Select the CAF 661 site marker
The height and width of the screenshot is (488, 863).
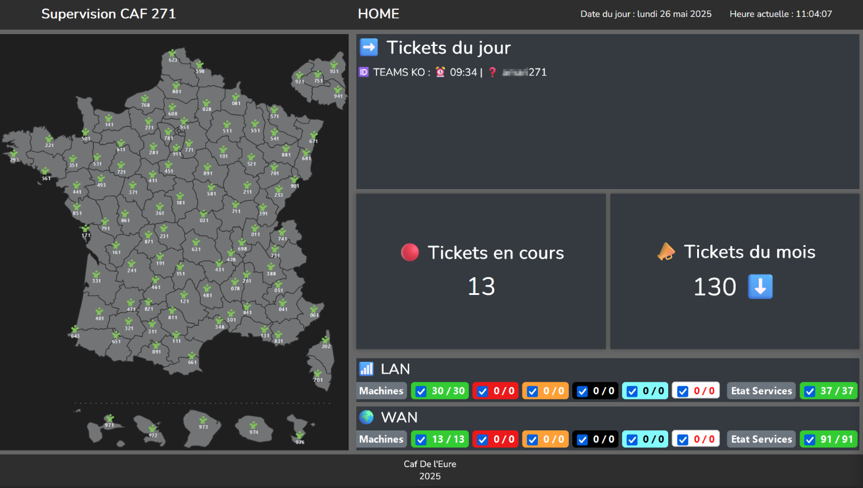[192, 357]
